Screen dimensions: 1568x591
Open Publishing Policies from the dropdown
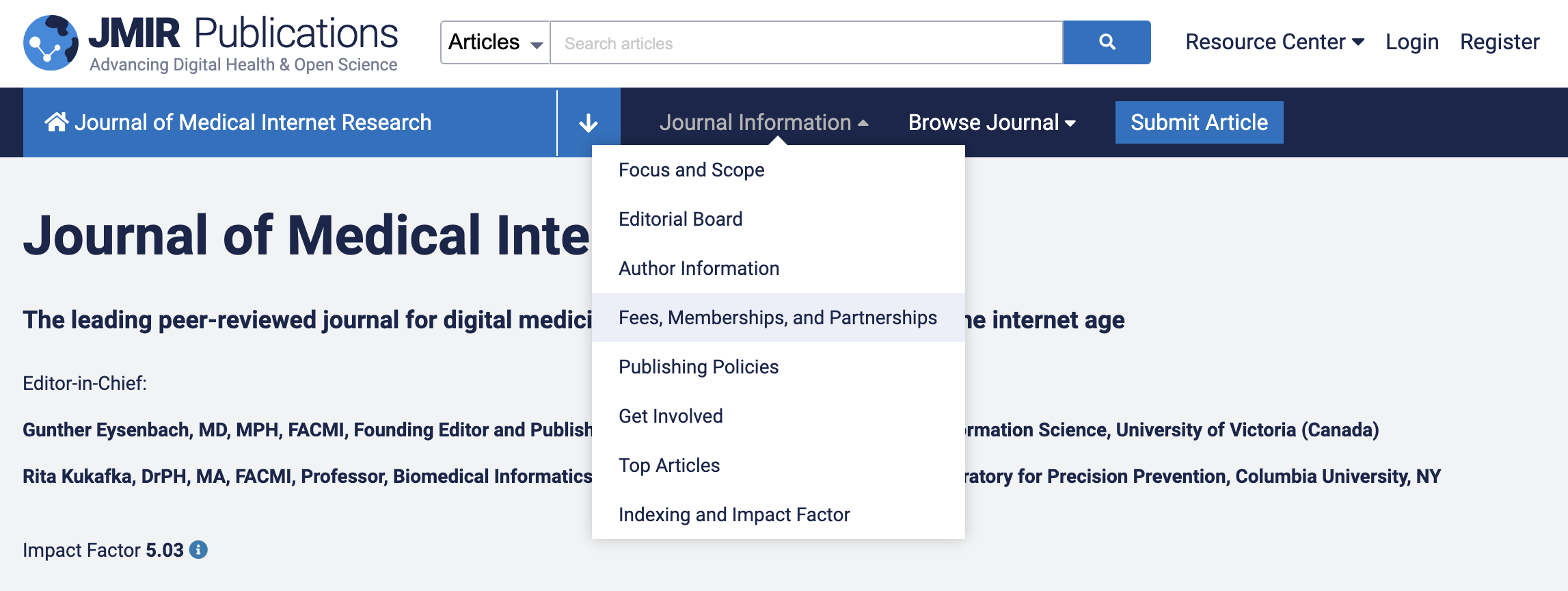698,367
